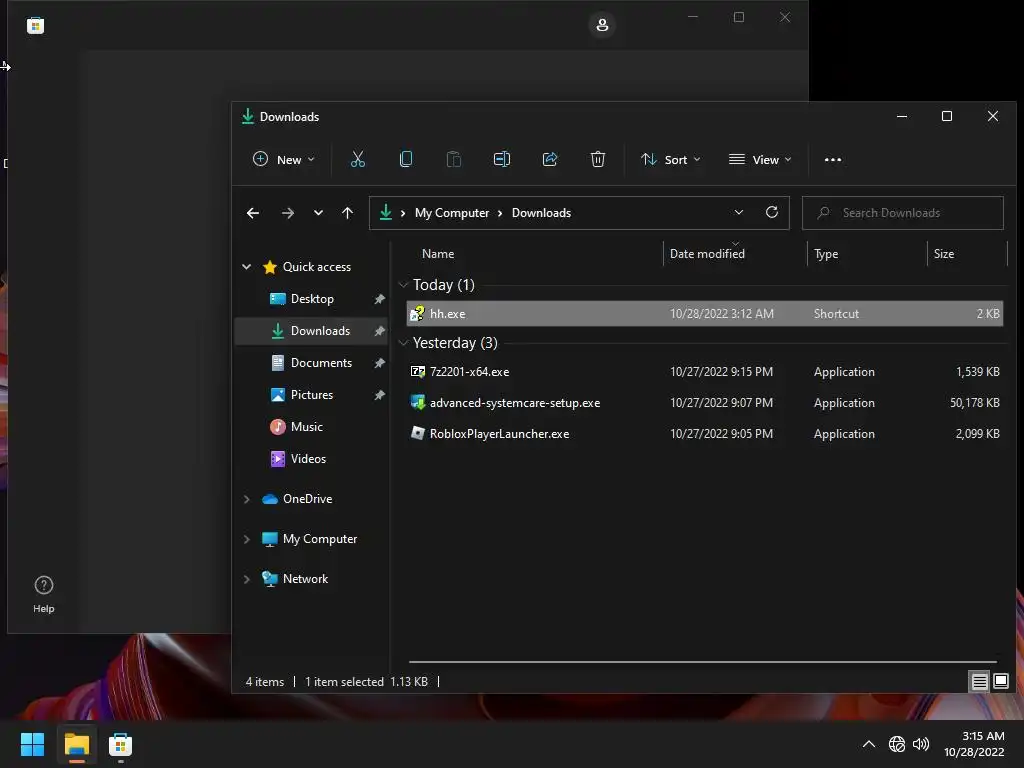Select RobloxPlayerLauncher.exe file name

[500, 434]
